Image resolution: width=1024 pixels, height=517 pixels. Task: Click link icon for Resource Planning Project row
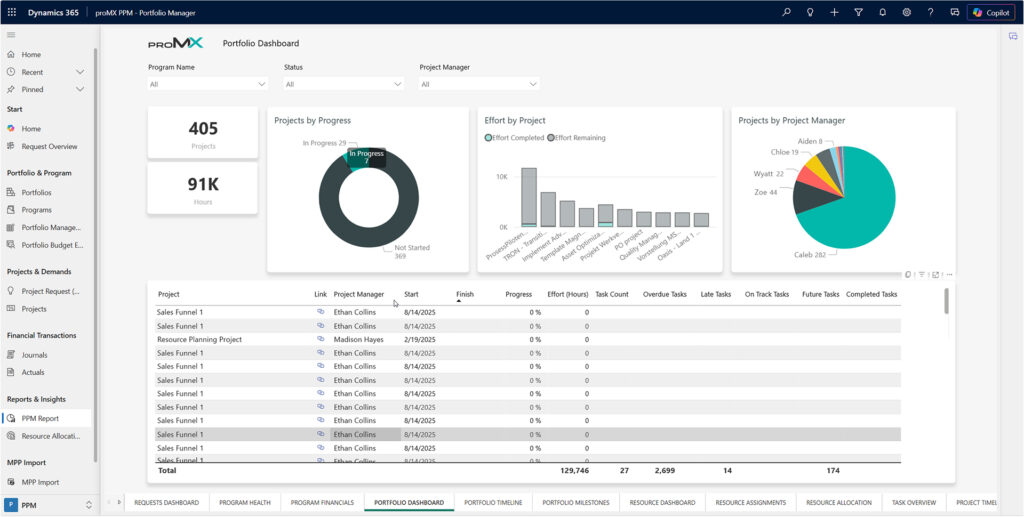(x=321, y=340)
